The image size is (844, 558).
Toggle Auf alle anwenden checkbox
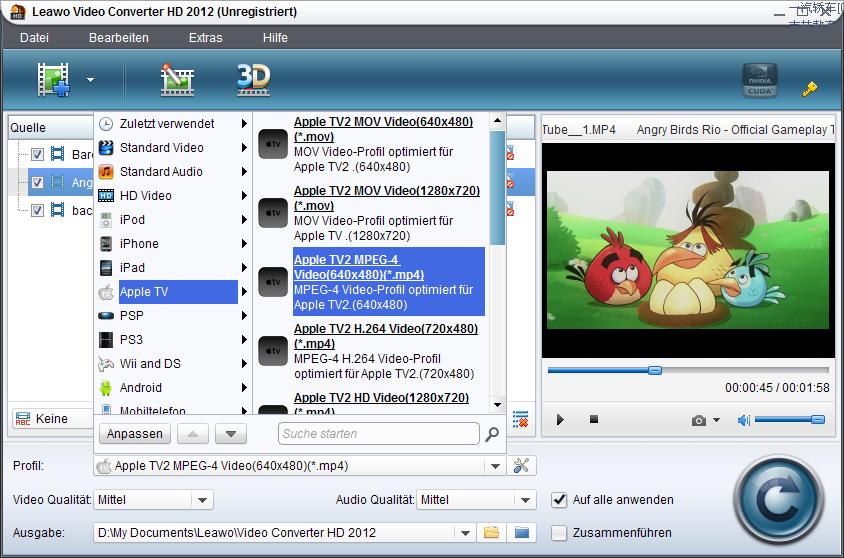coord(559,500)
